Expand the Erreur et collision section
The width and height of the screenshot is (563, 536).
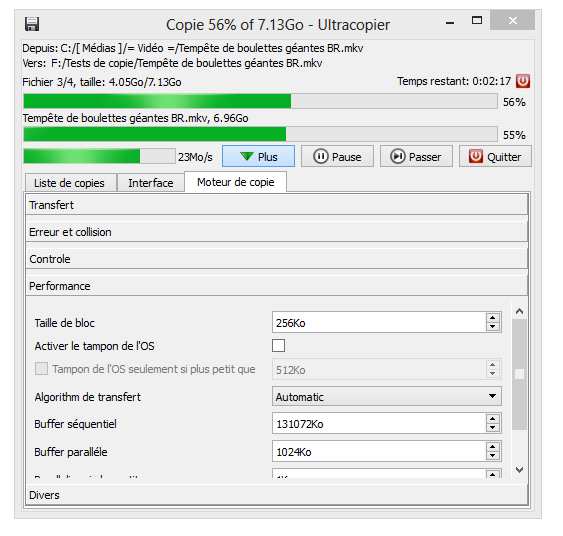tap(277, 232)
